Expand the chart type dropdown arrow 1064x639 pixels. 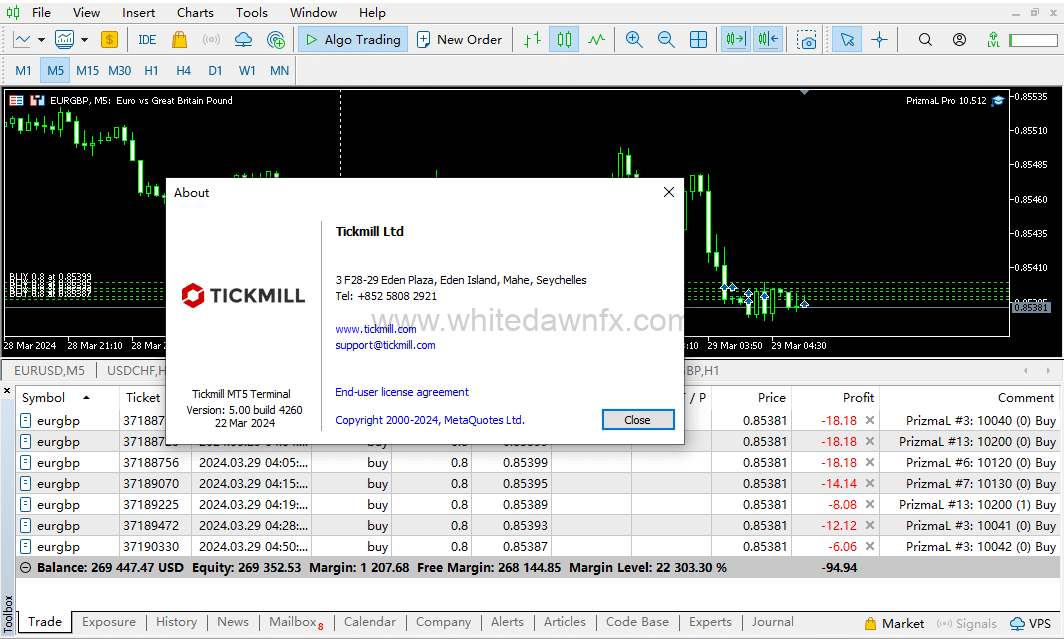click(x=41, y=40)
